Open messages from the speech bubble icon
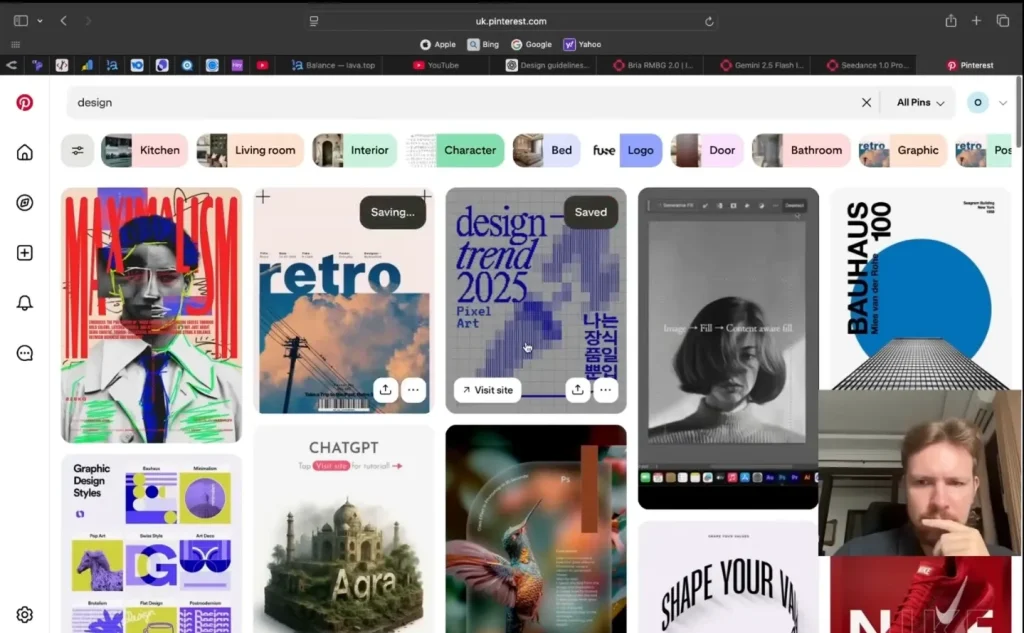This screenshot has width=1024, height=633. [24, 352]
